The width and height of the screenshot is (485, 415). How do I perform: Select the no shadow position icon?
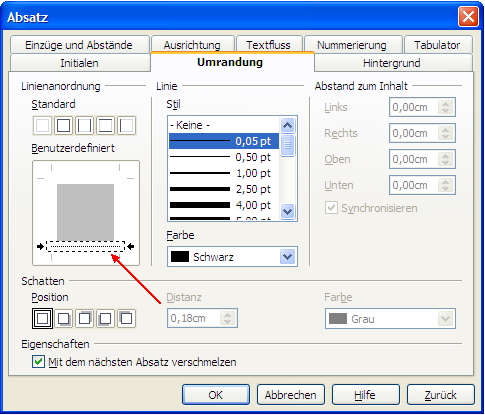(x=42, y=318)
